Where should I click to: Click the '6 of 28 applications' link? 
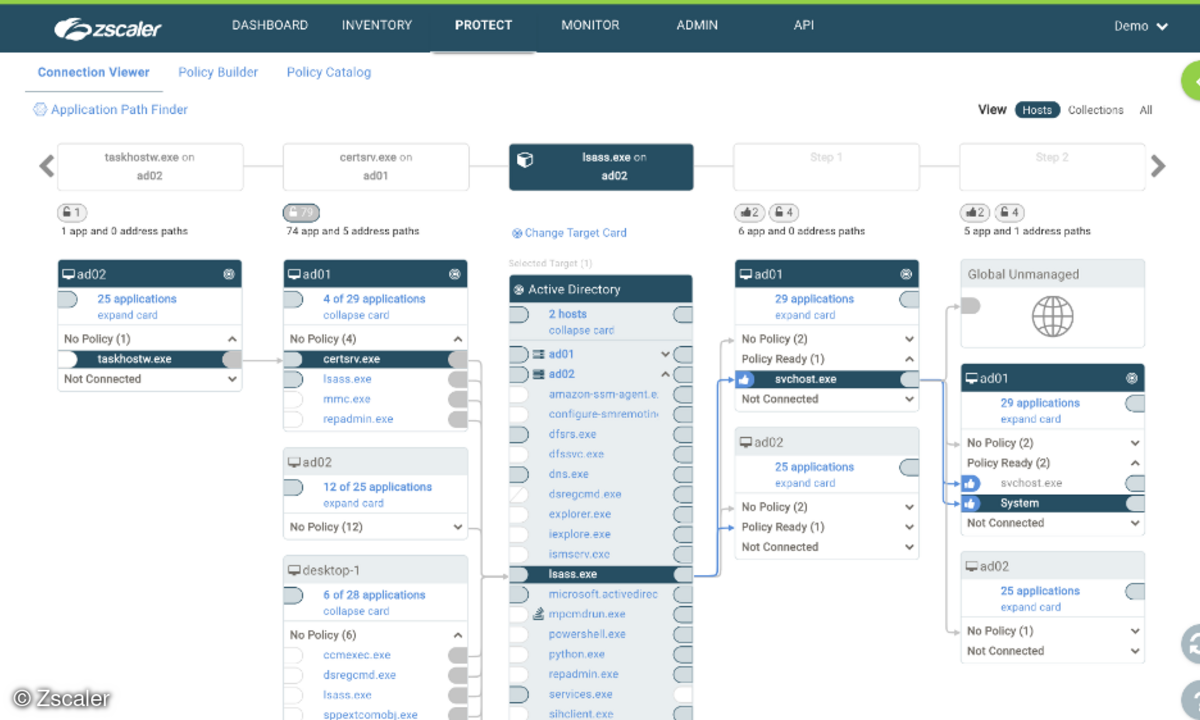pyautogui.click(x=374, y=595)
